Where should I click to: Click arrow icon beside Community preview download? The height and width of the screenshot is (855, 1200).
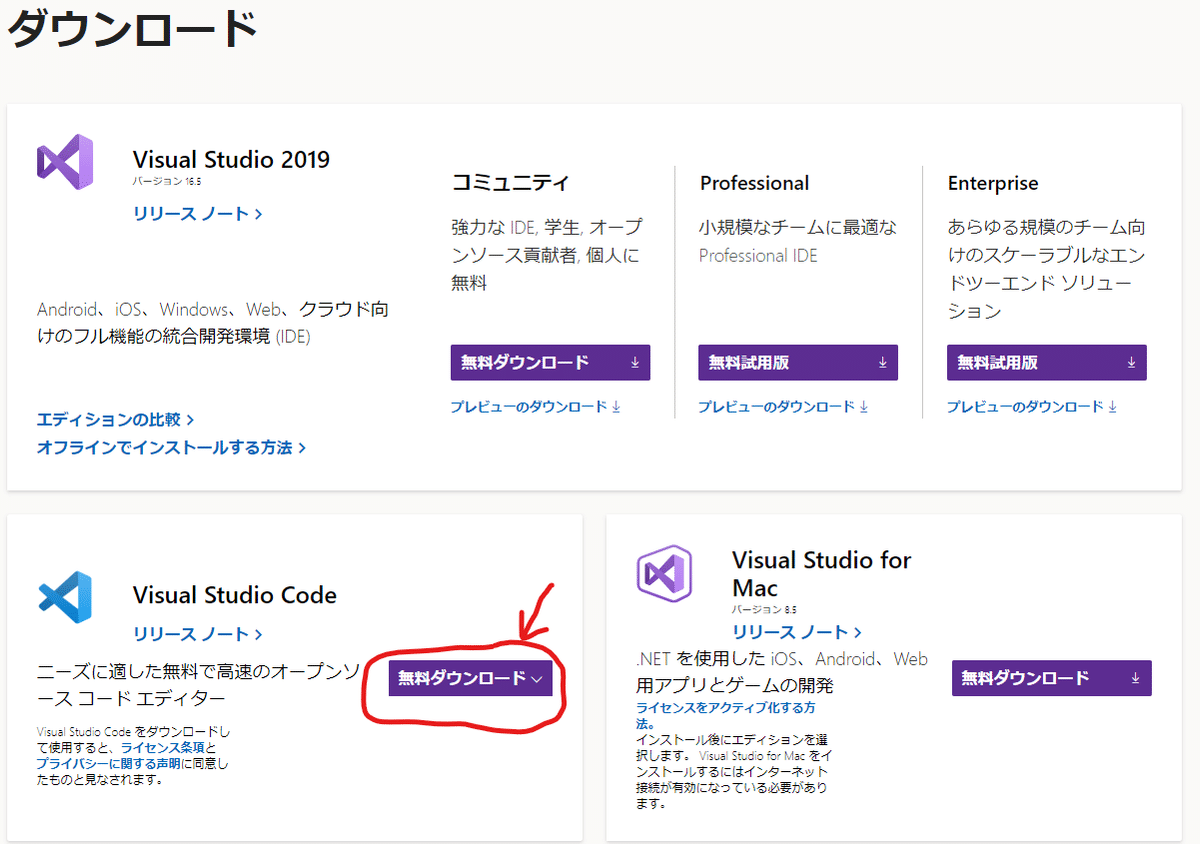[616, 407]
